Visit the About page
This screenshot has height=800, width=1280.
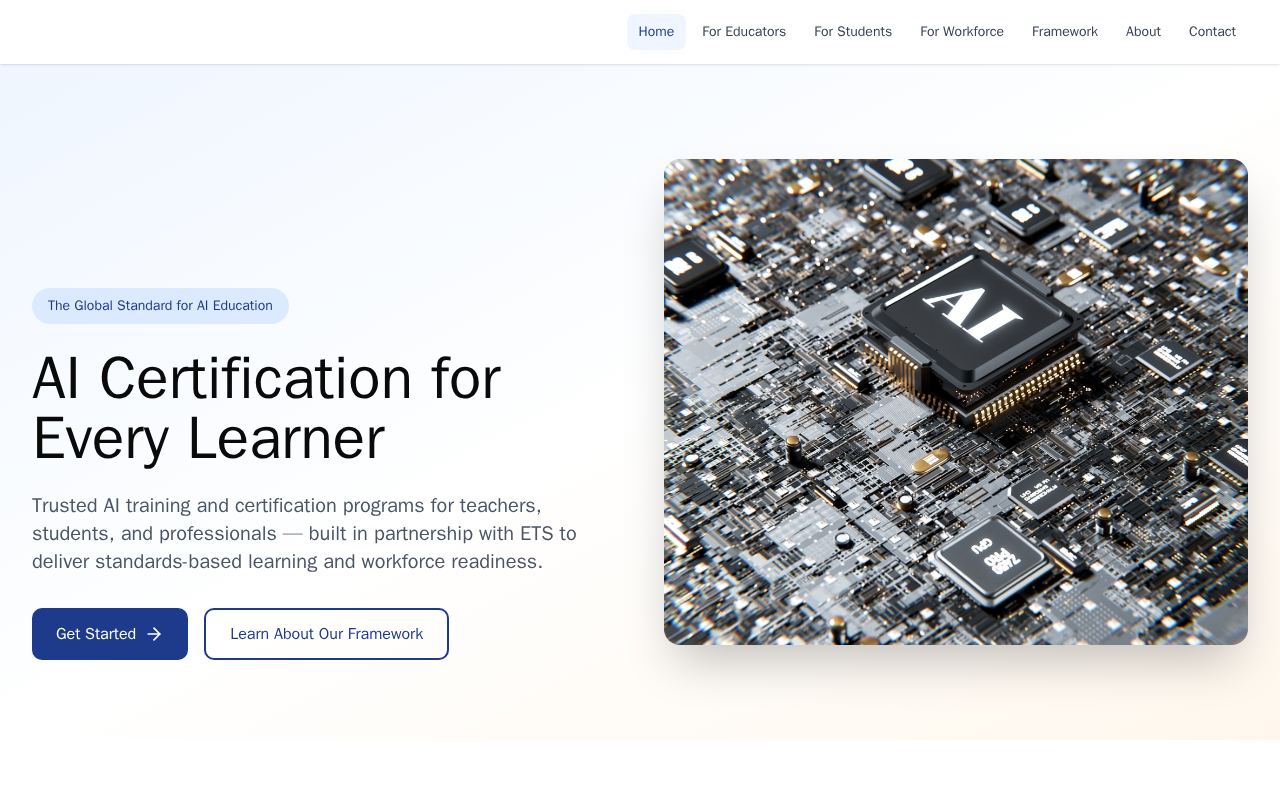point(1143,32)
